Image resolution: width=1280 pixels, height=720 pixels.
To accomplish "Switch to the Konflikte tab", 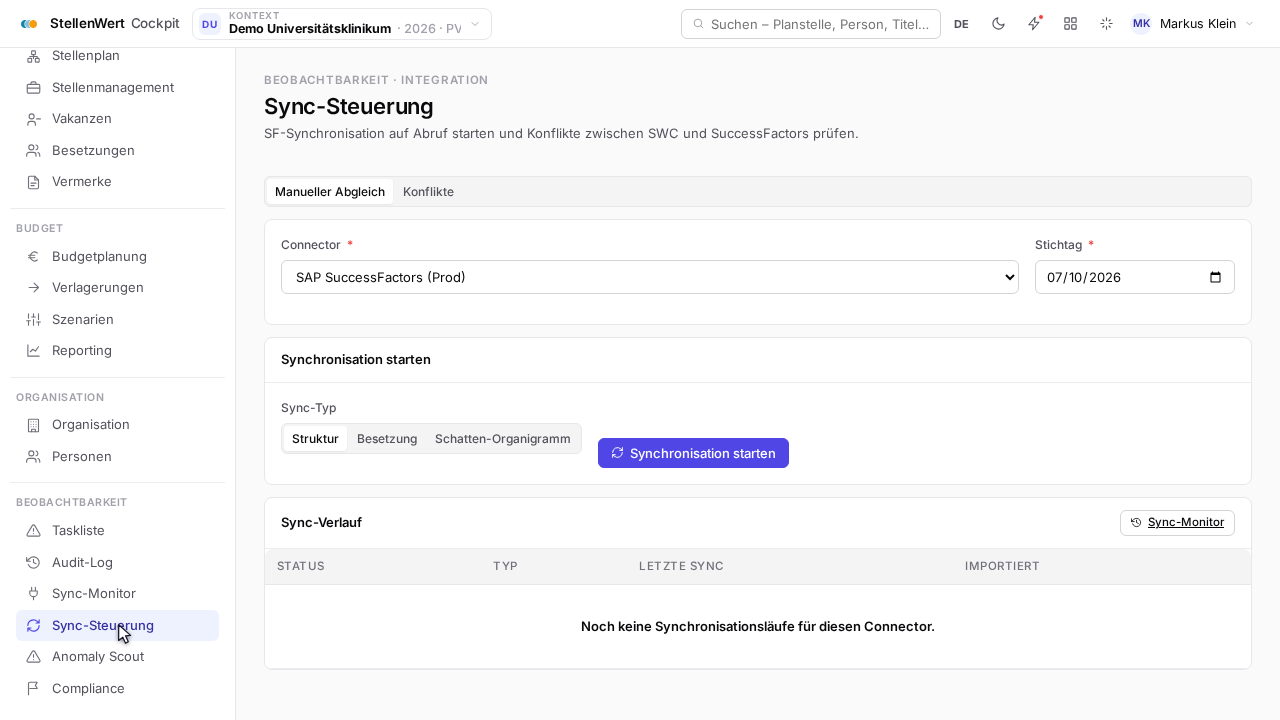I will 428,192.
